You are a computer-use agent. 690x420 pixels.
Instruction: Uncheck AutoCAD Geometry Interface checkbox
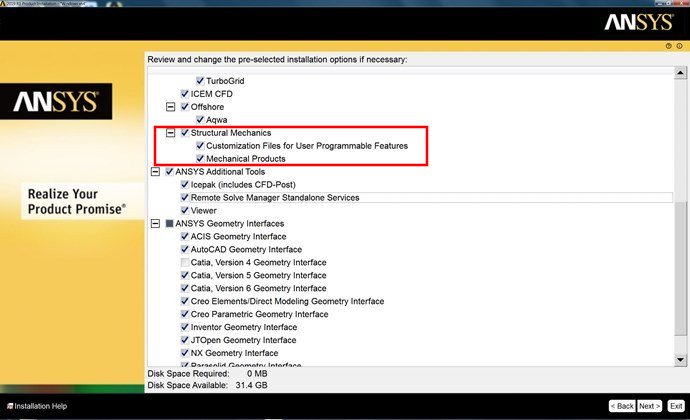pos(185,249)
